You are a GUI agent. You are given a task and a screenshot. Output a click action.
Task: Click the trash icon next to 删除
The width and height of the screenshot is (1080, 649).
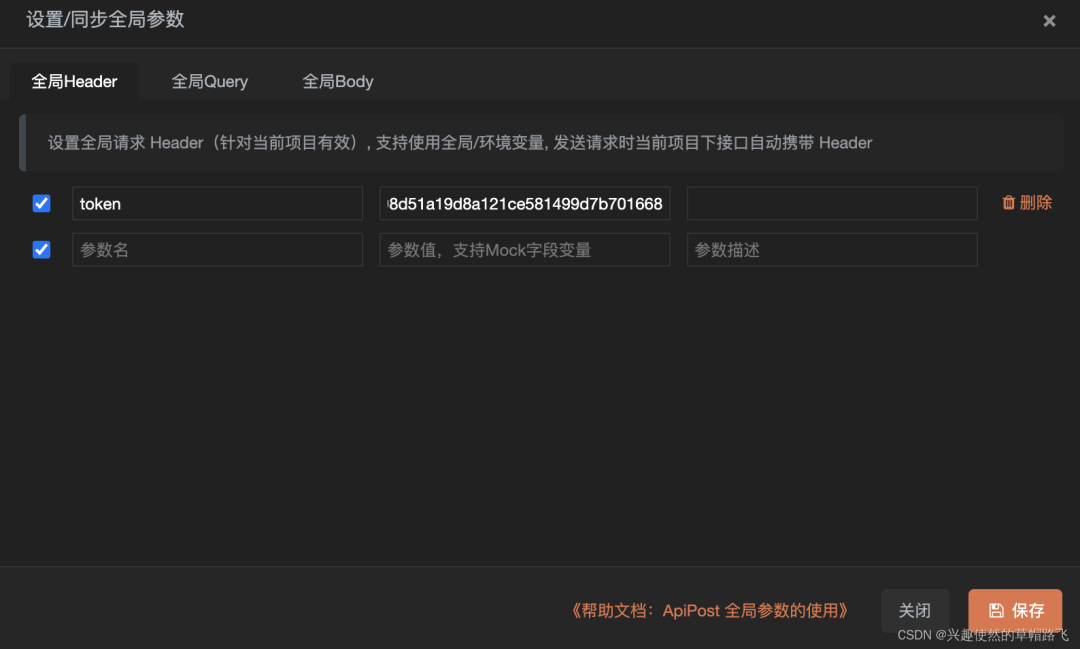tap(1008, 202)
